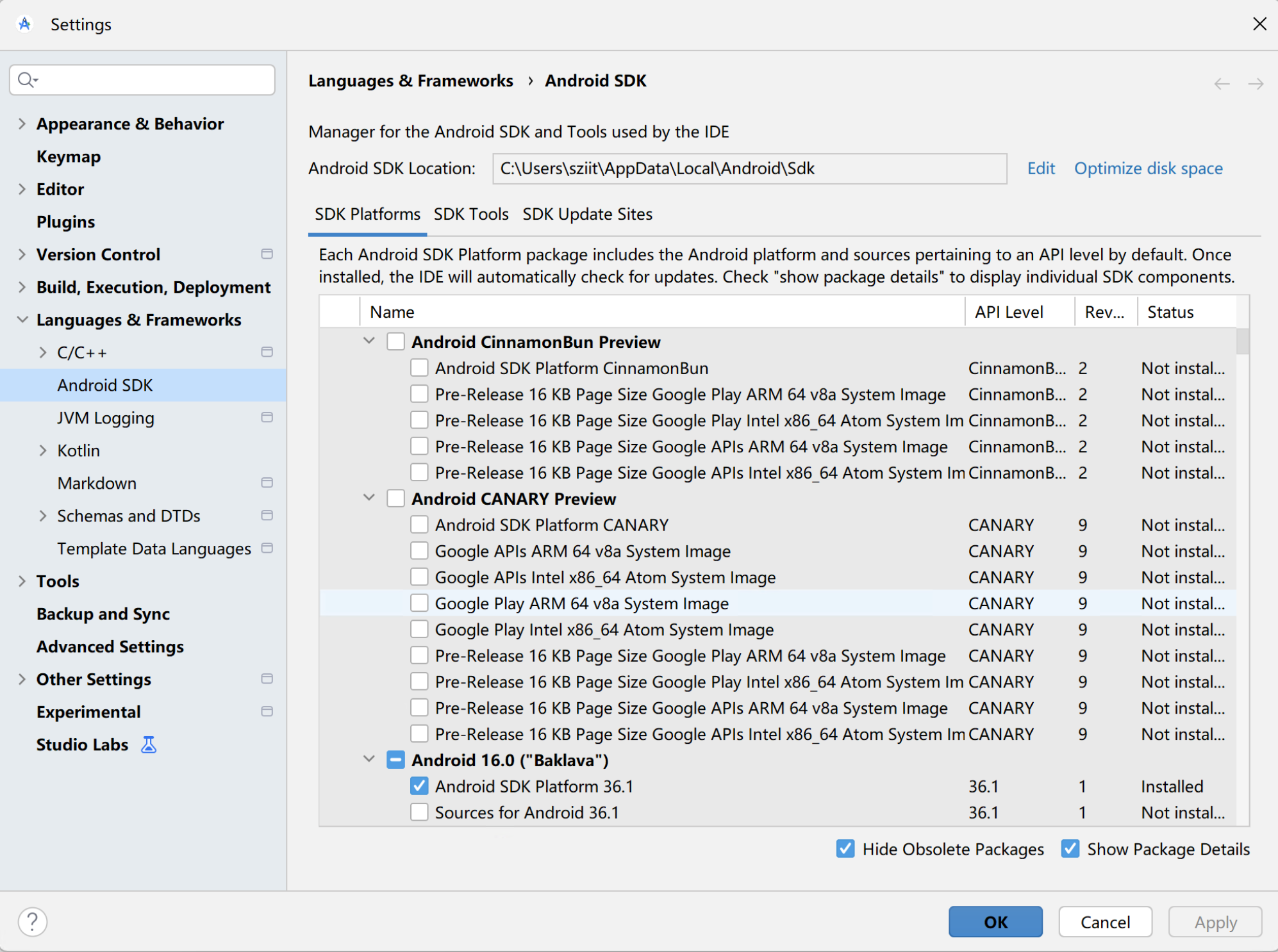
Task: Click Optimize disk space link
Action: (x=1149, y=168)
